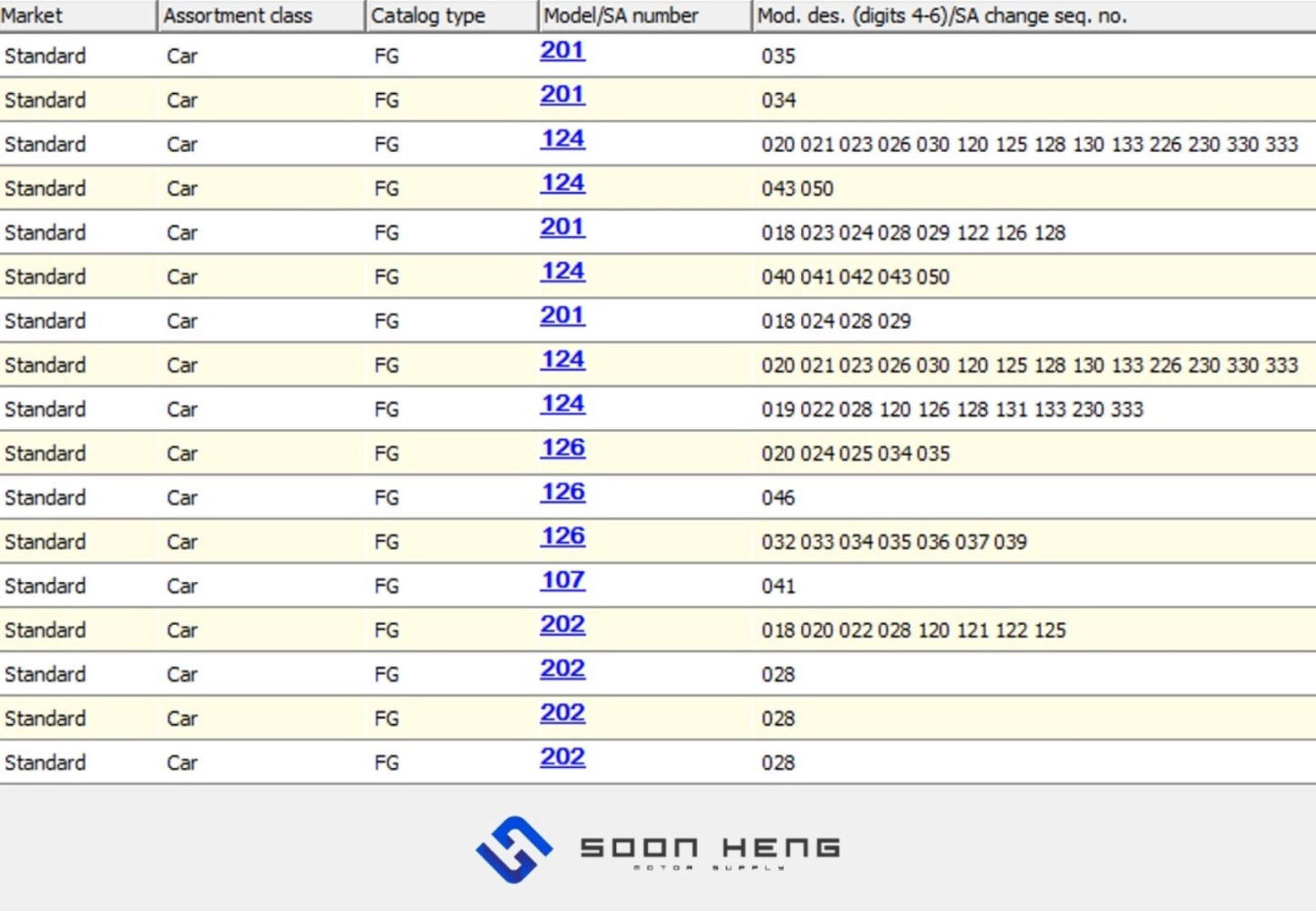Open the 124 link beside 040 041 042
This screenshot has height=911, width=1316.
coord(562,271)
